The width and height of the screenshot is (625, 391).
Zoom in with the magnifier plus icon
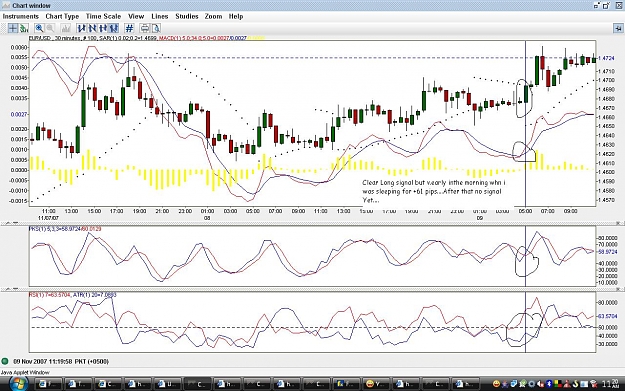(x=39, y=28)
